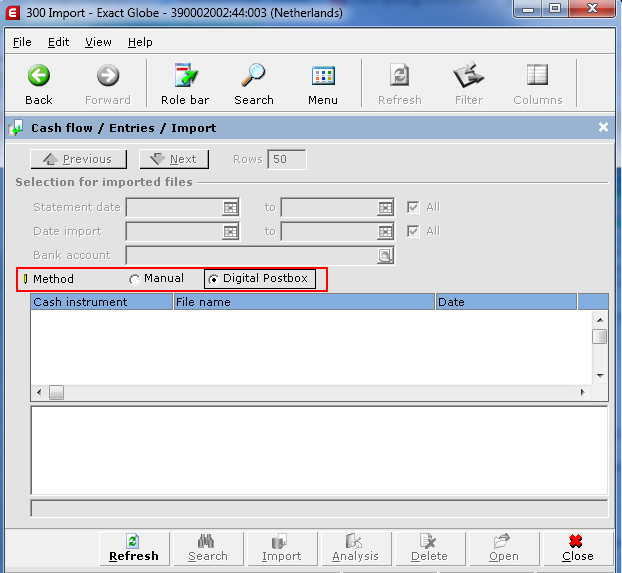Click the Previous button
The image size is (622, 573).
[x=79, y=159]
